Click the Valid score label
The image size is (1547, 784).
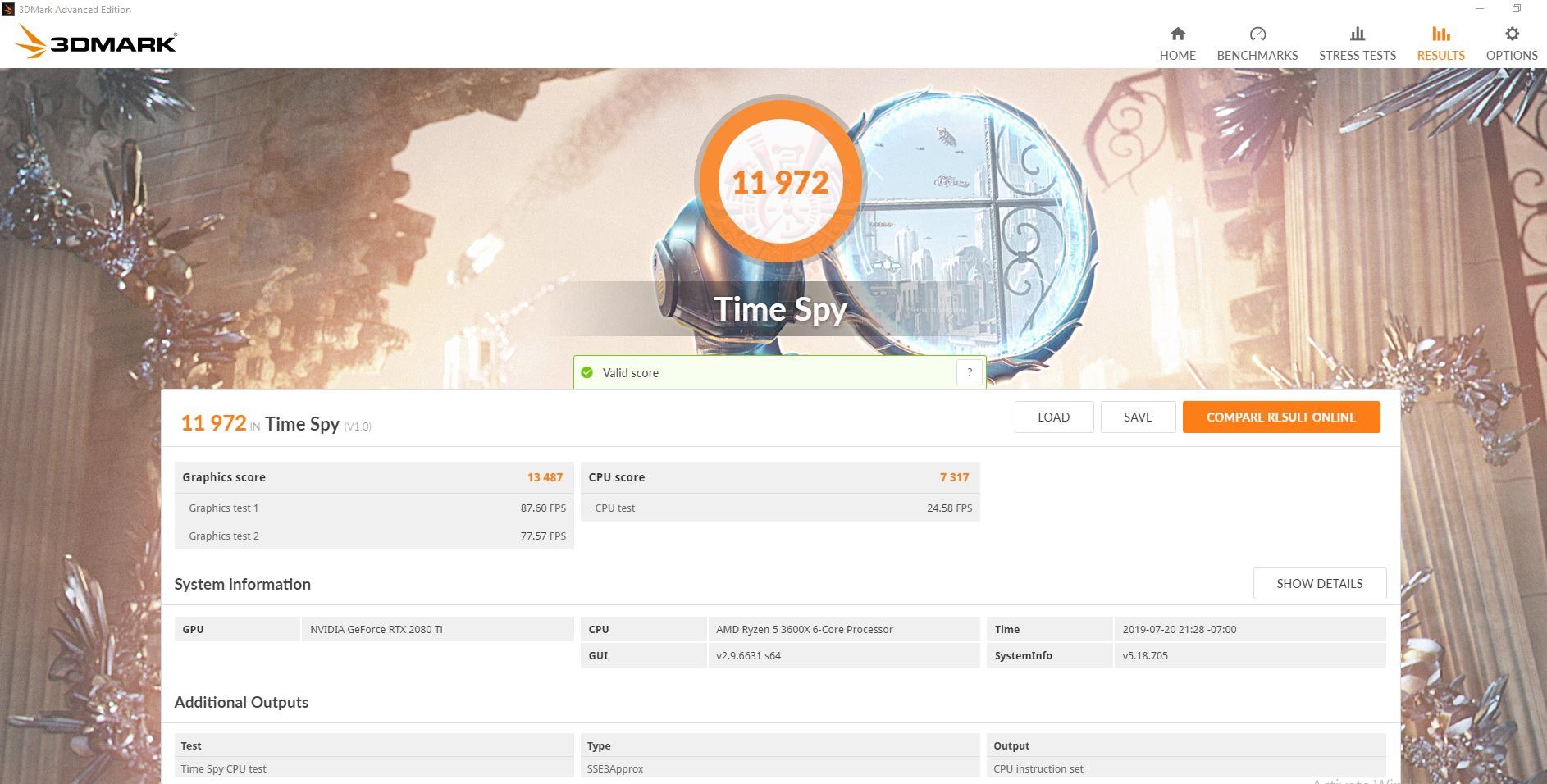coord(631,372)
